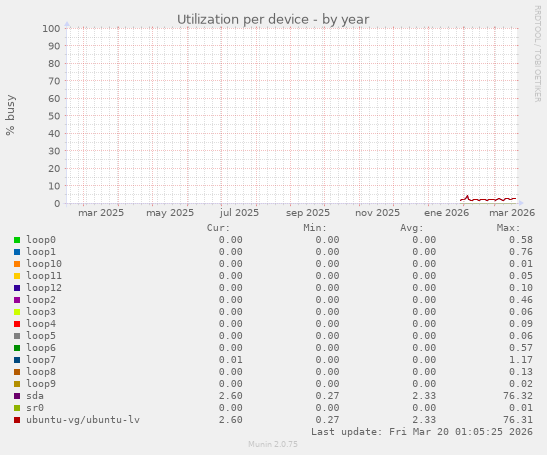
Task: Click the graph title Utilization per device
Action: click(x=273, y=20)
